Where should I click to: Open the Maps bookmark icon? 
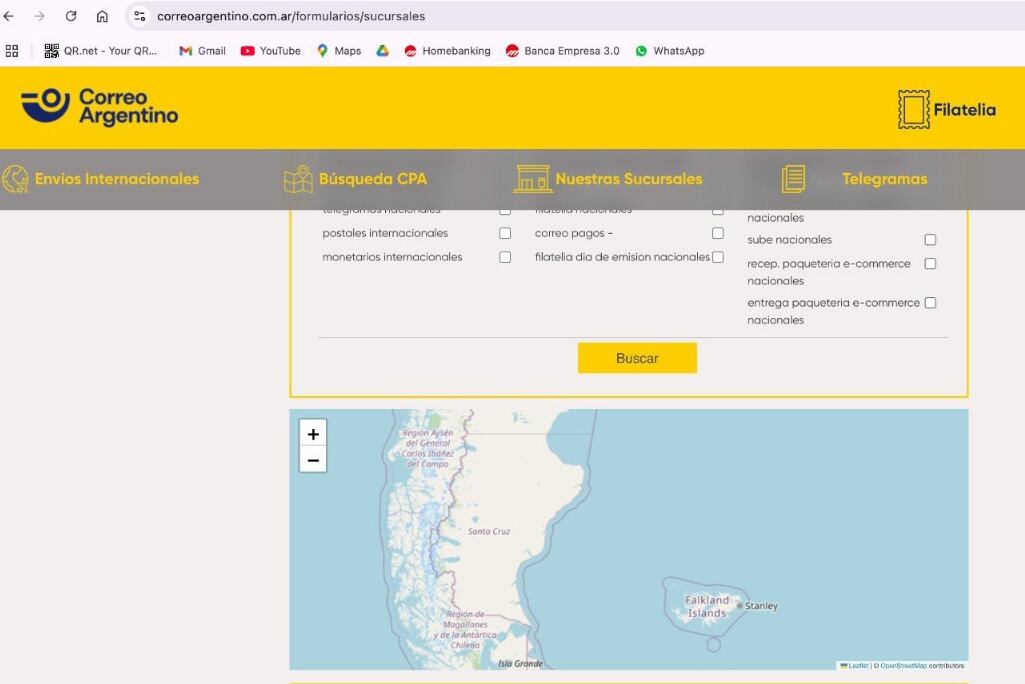click(x=322, y=50)
